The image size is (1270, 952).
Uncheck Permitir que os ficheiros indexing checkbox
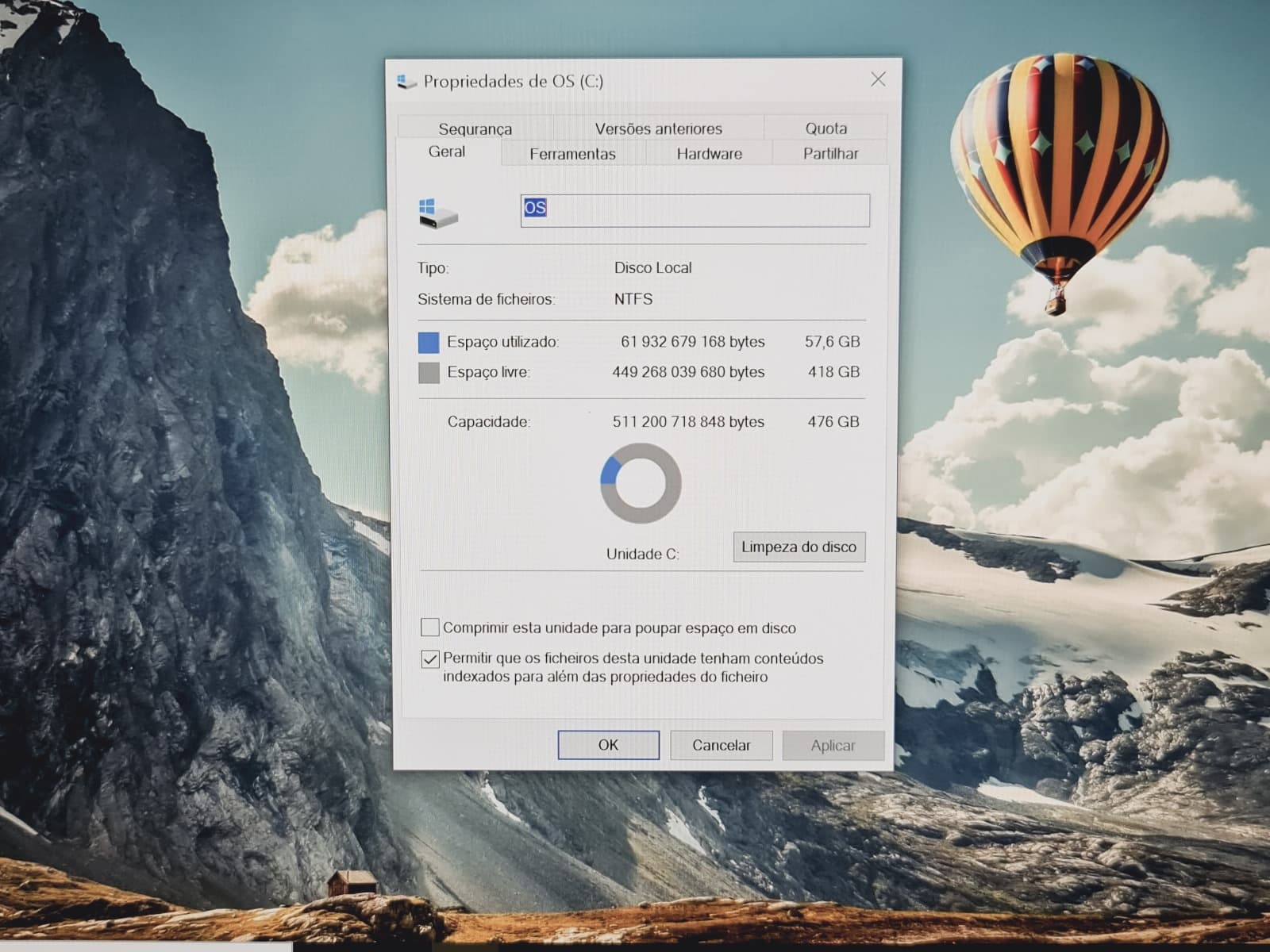click(x=429, y=658)
